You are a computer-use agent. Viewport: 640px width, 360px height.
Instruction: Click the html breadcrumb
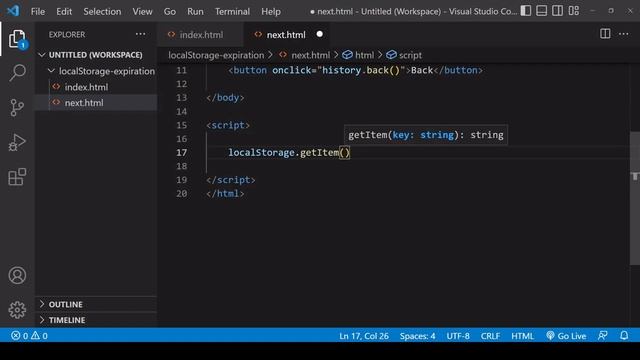click(358, 55)
